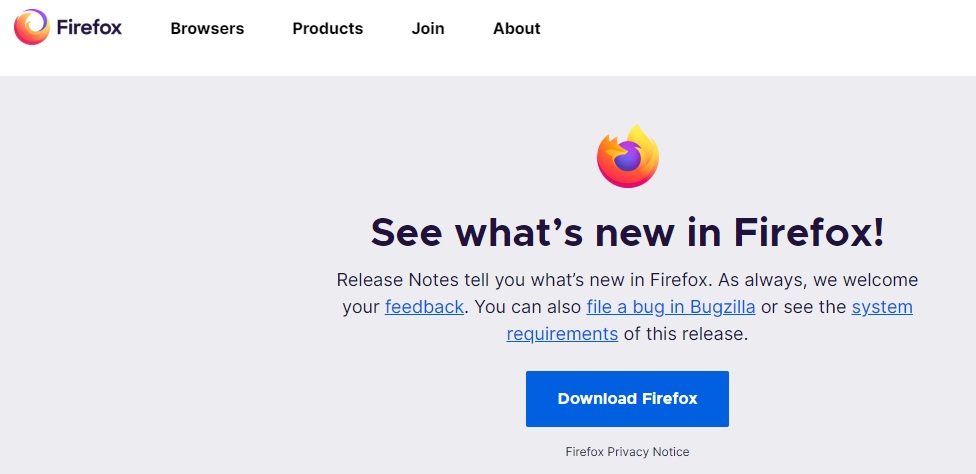Click the 'As always, we welcome' text
This screenshot has height=474, width=976.
coord(818,280)
